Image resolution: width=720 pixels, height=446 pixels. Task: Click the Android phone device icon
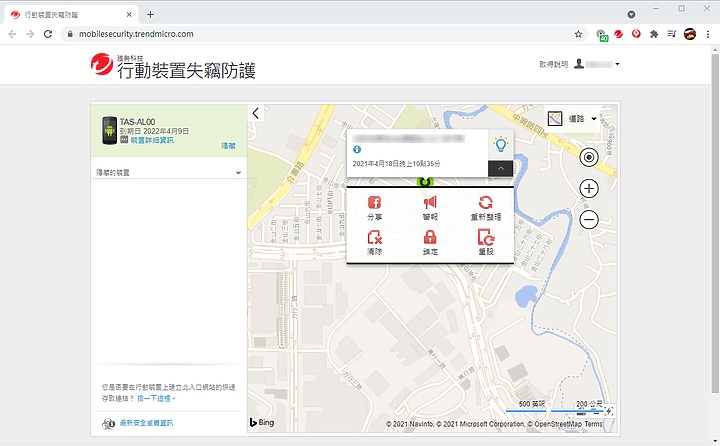coord(109,130)
